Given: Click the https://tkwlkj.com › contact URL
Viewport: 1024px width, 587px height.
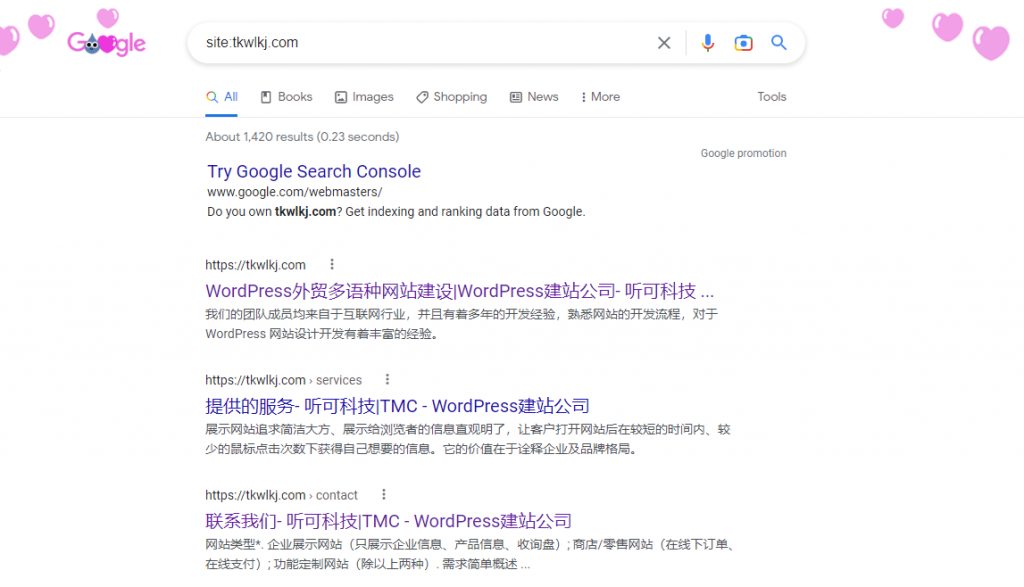Looking at the screenshot, I should tap(281, 495).
